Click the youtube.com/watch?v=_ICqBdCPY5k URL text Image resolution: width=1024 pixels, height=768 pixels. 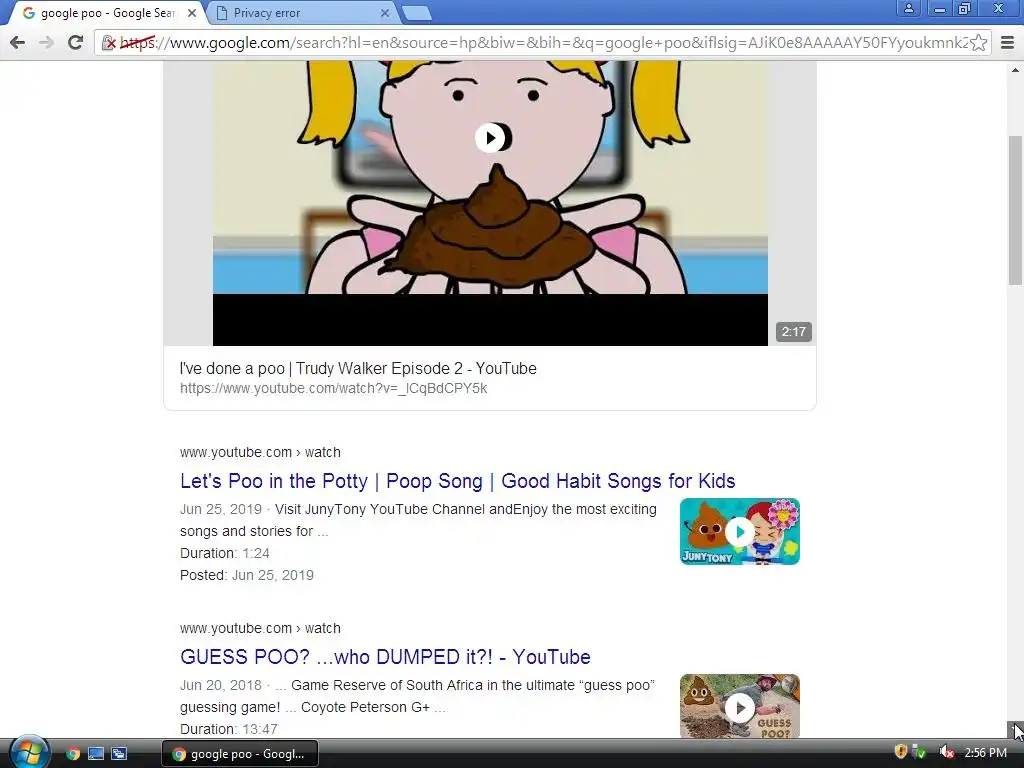[333, 389]
